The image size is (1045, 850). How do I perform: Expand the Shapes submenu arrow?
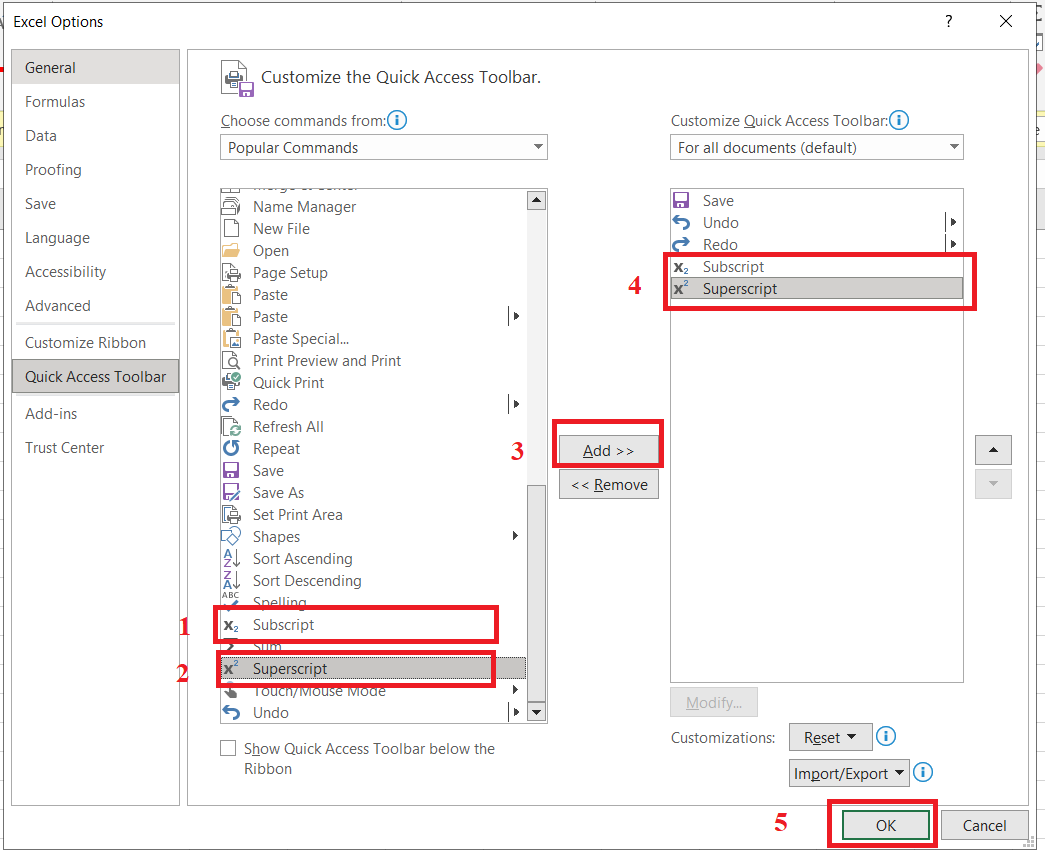point(515,536)
